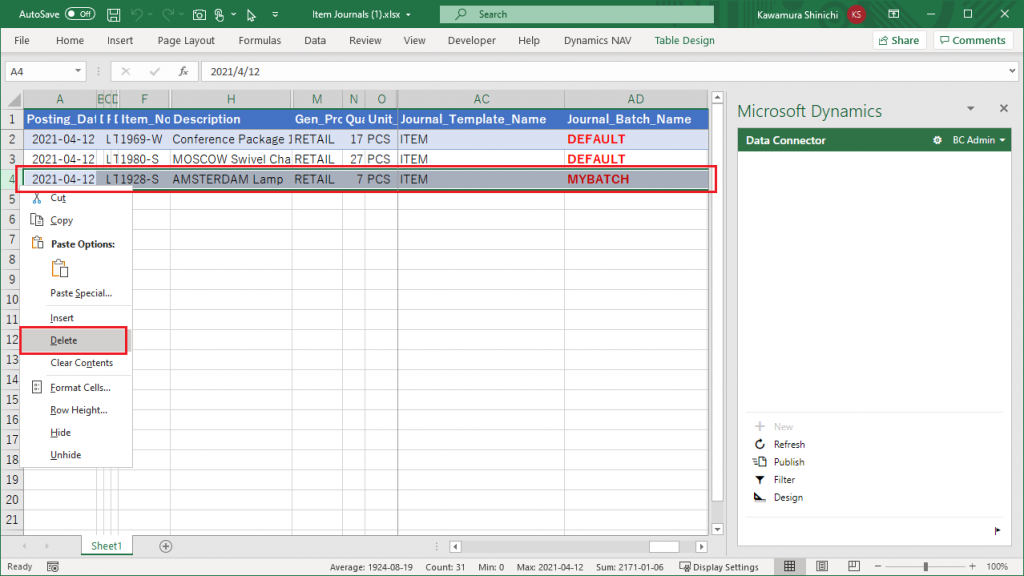Click the Filter funnel icon
The height and width of the screenshot is (576, 1024).
[760, 479]
